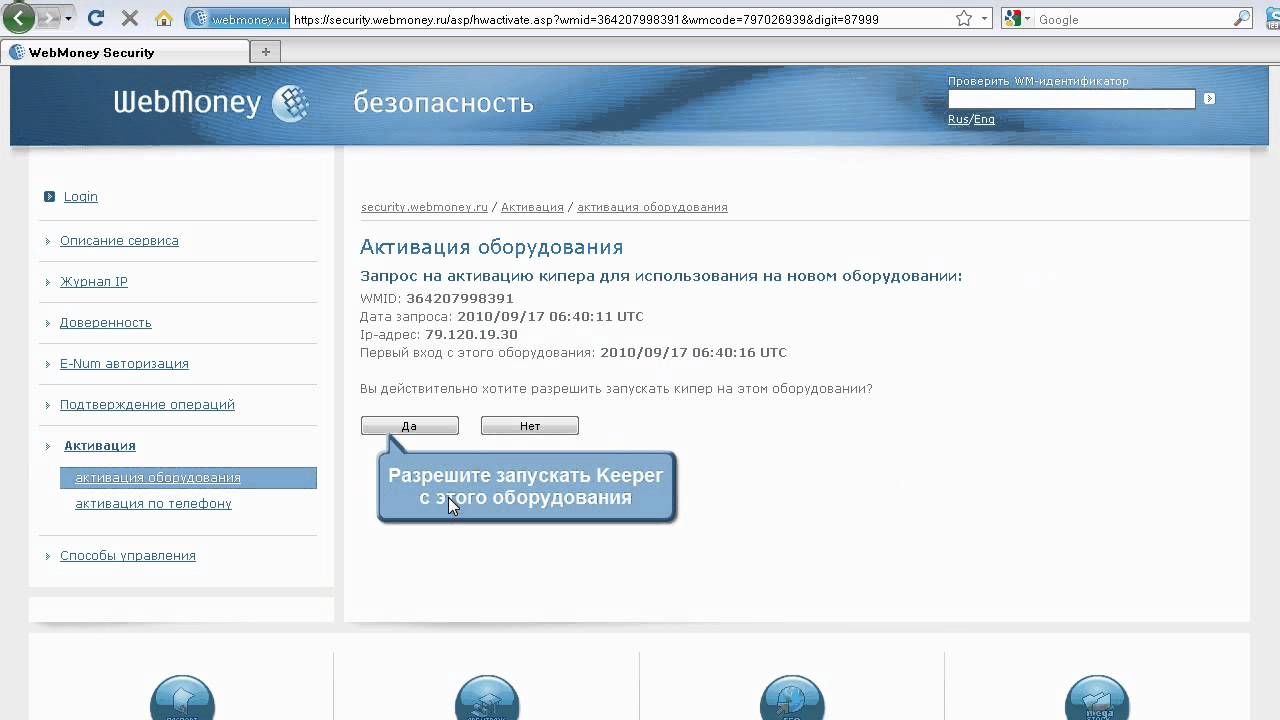The height and width of the screenshot is (720, 1280).
Task: Expand Журнал IP arrow bullet
Action: point(48,282)
